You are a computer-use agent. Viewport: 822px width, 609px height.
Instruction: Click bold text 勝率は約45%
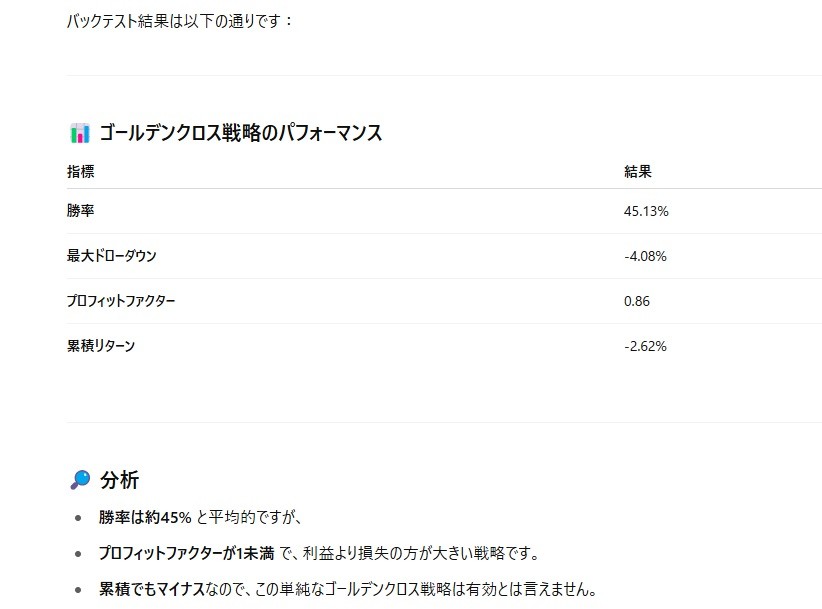click(145, 518)
